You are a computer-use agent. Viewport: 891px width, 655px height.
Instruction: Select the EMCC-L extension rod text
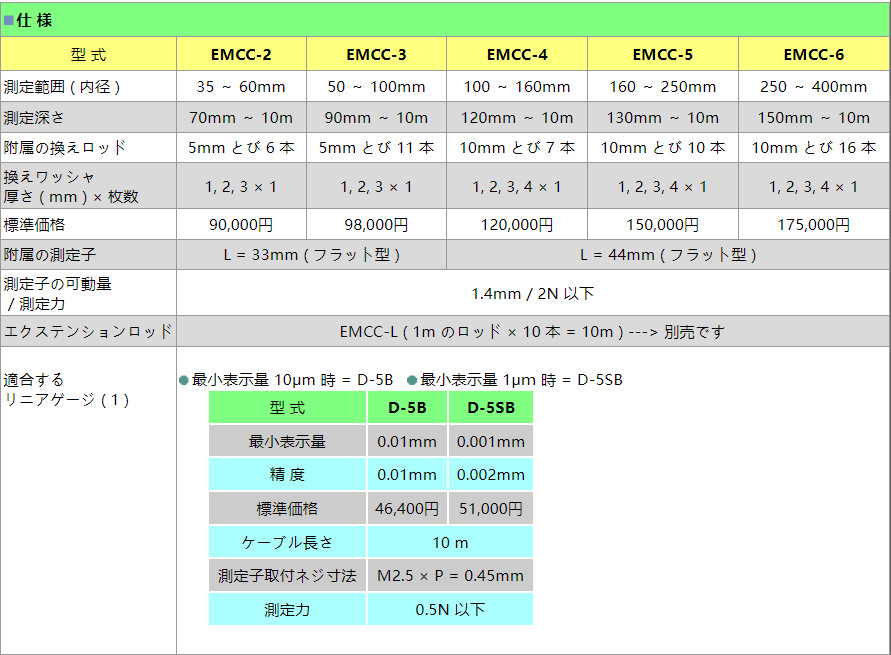(532, 331)
